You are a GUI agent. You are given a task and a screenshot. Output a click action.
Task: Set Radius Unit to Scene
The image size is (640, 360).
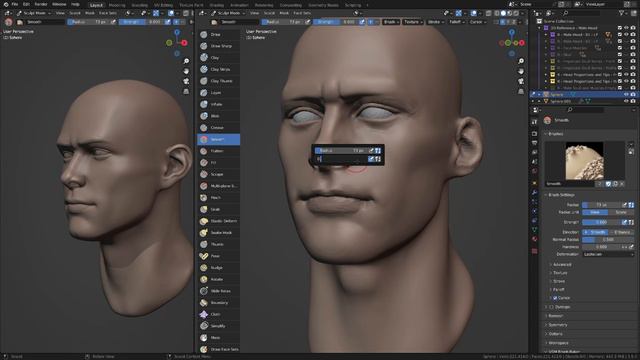[x=621, y=212]
